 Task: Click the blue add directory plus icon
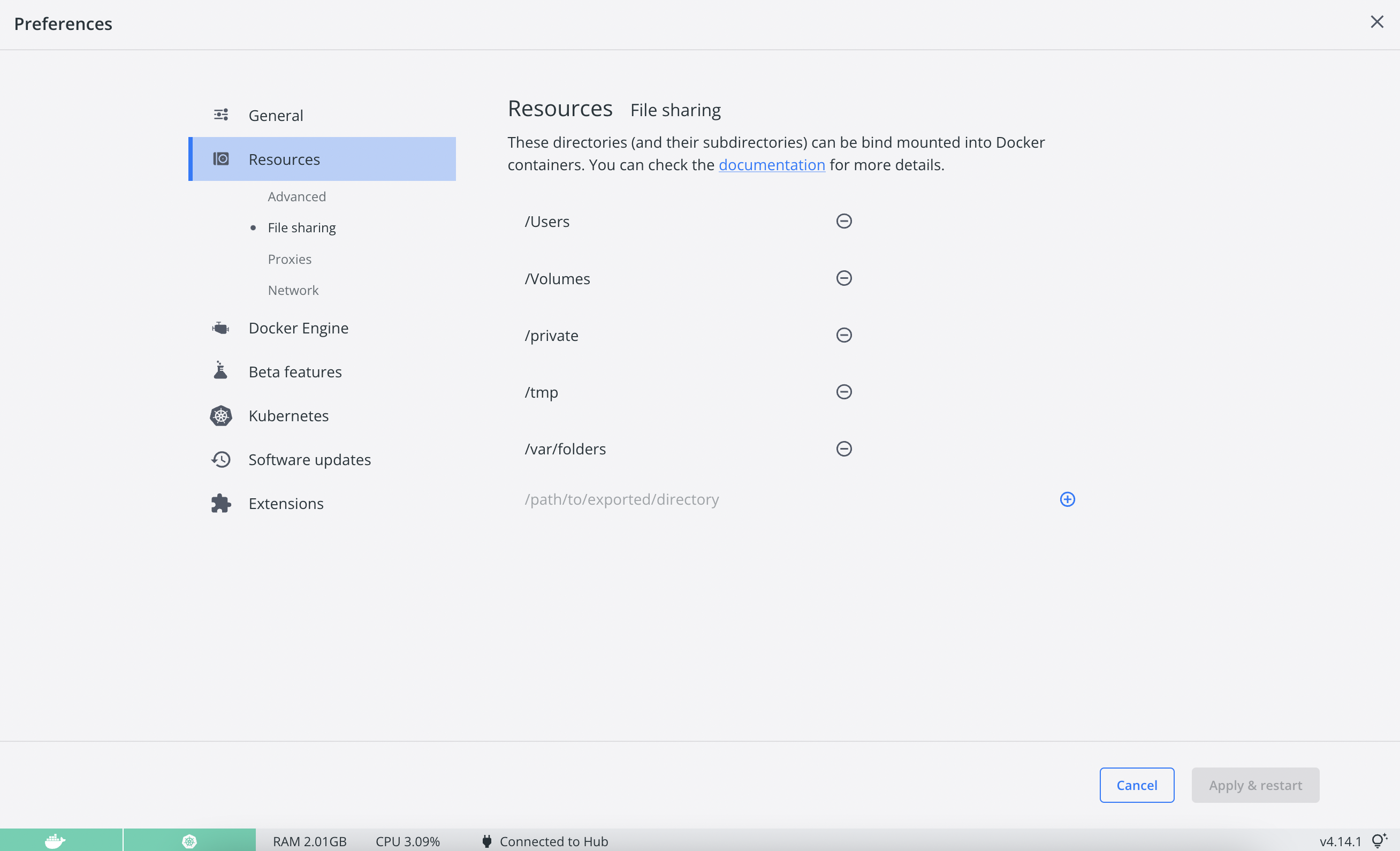coord(1067,499)
